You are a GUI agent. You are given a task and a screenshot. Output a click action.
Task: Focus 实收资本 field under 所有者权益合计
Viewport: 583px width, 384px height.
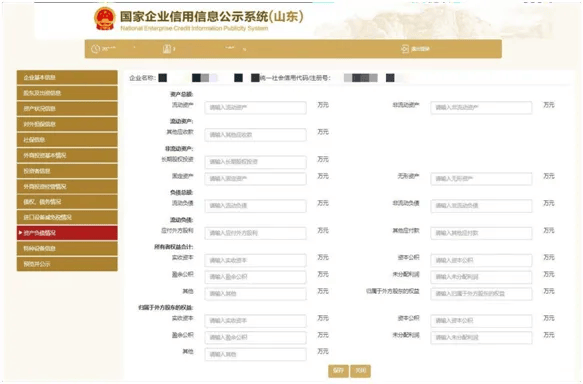255,260
